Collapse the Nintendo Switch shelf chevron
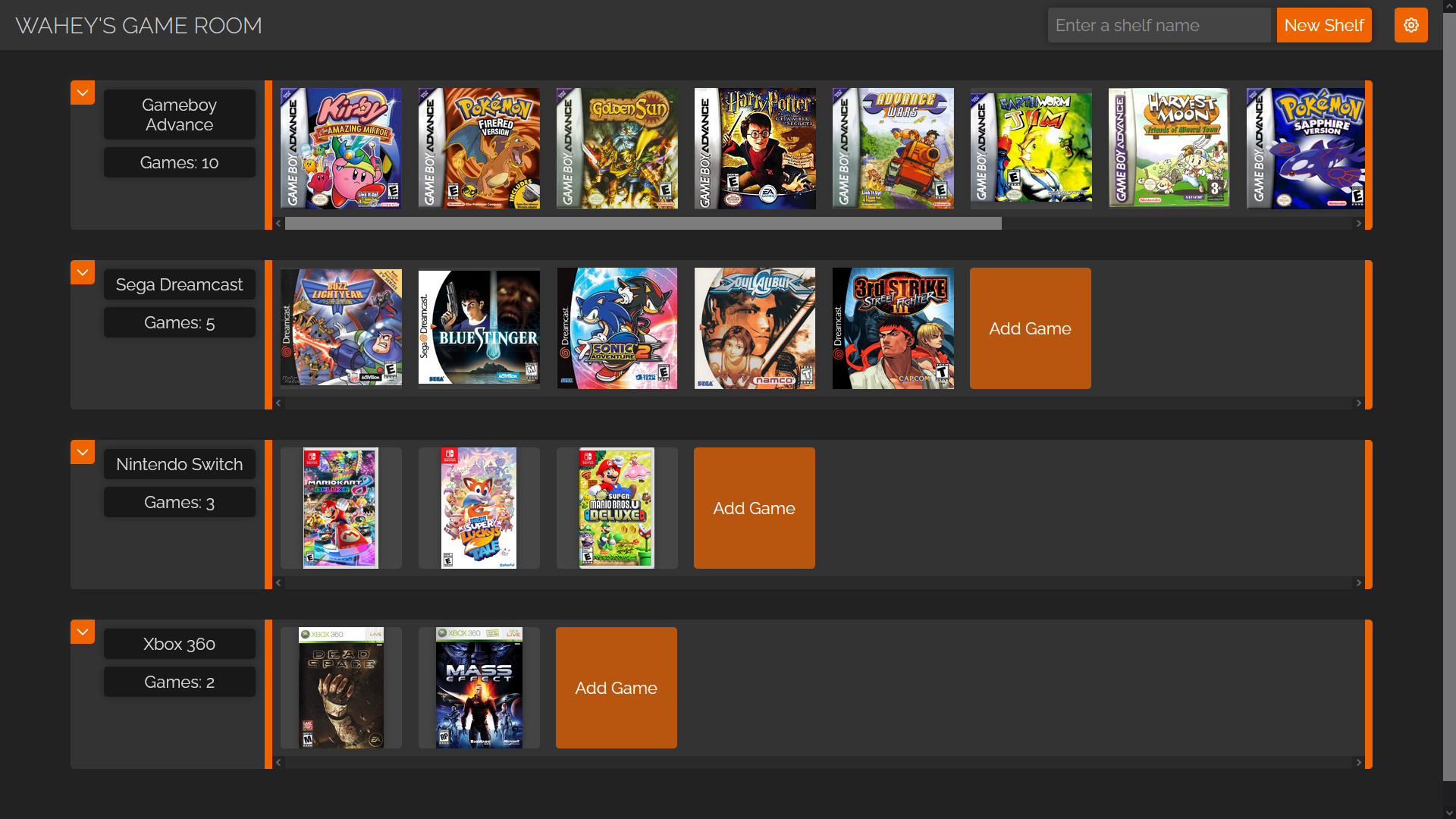1456x819 pixels. coord(83,452)
